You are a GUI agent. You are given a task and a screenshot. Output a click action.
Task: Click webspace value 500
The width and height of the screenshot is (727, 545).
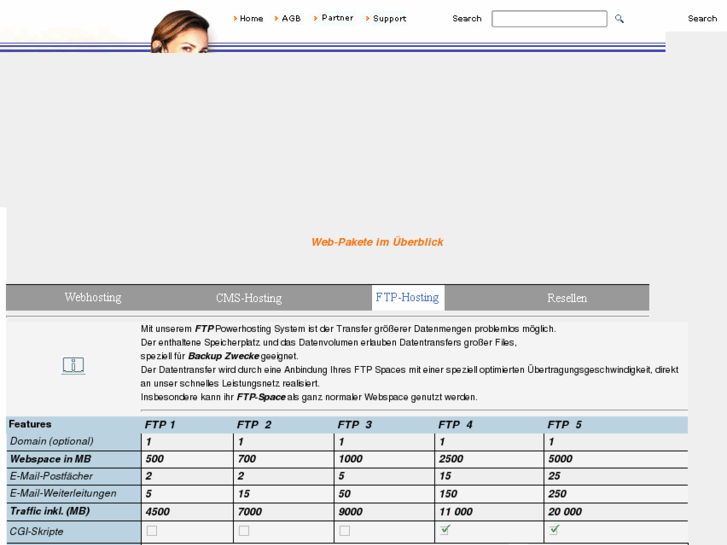(x=154, y=459)
